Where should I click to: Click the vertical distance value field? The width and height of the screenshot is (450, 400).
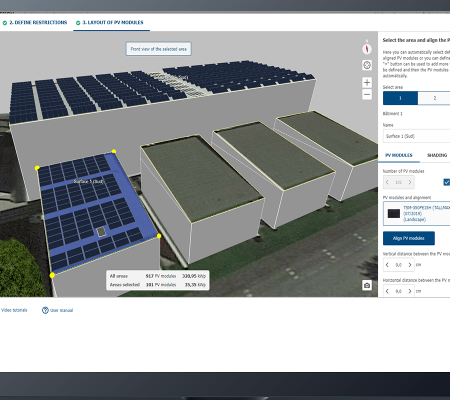coord(399,265)
